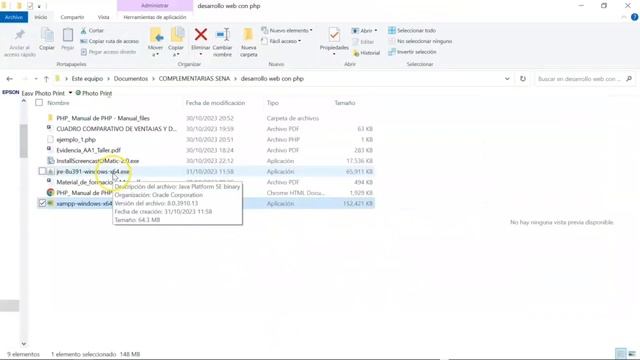Viewport: 640px width, 360px height.
Task: Switch to details view icon in status bar
Action: 620,353
